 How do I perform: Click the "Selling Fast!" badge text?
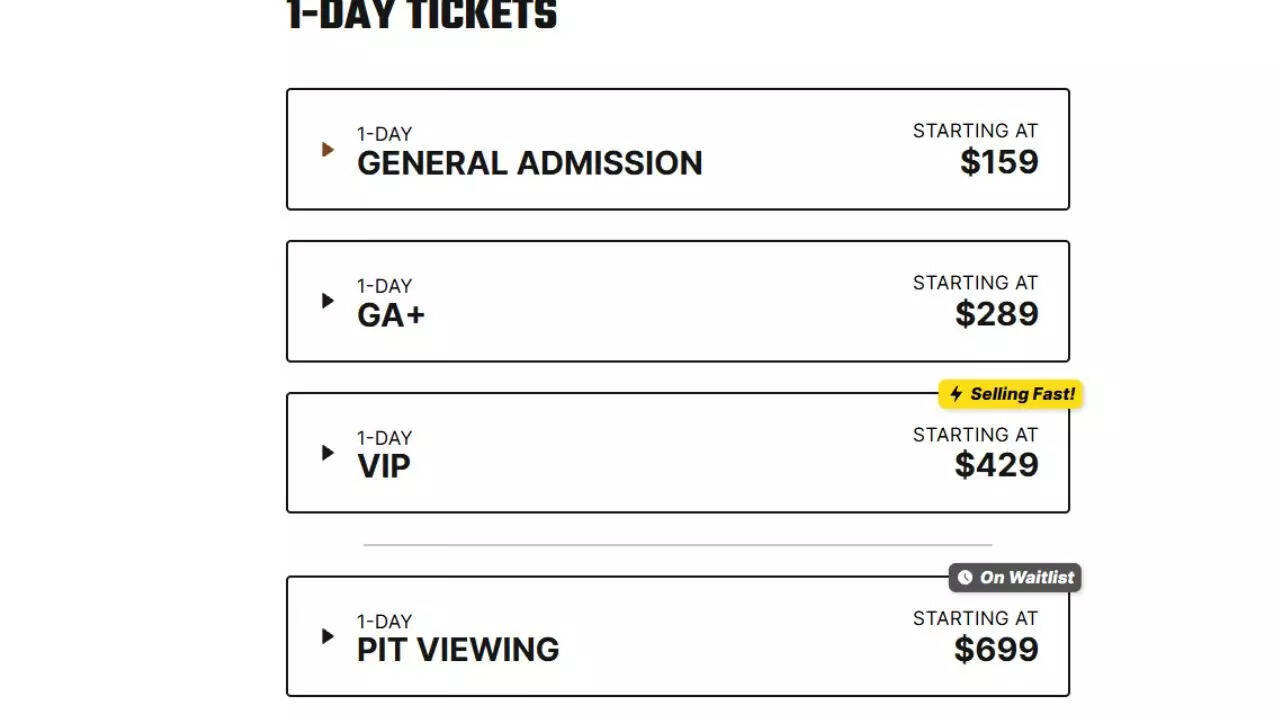[x=1022, y=394]
